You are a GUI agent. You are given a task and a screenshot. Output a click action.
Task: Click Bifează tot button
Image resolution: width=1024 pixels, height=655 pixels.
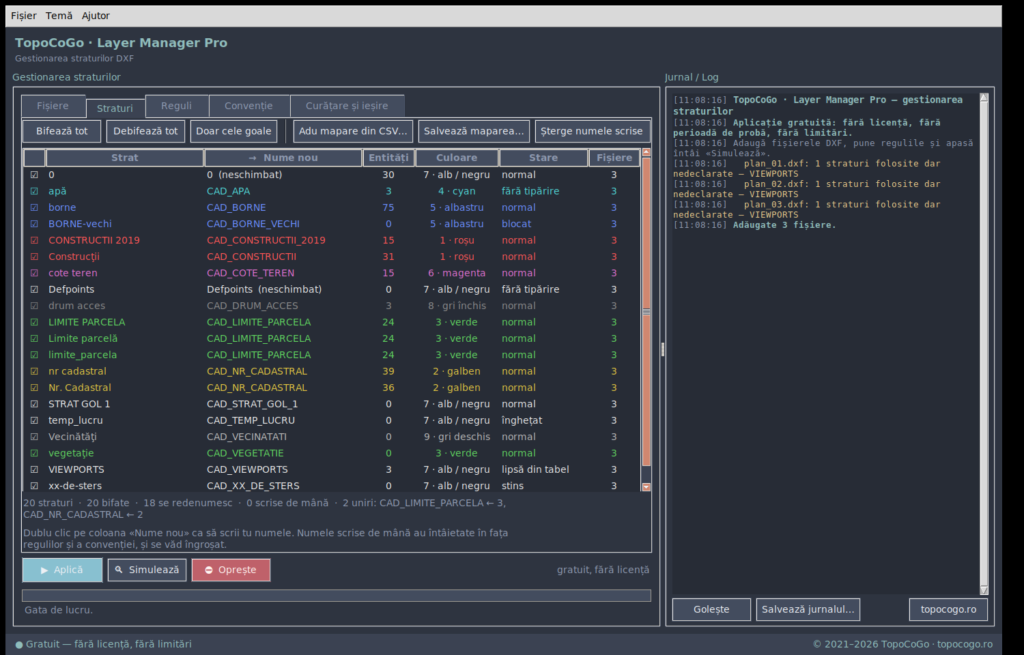(x=61, y=131)
